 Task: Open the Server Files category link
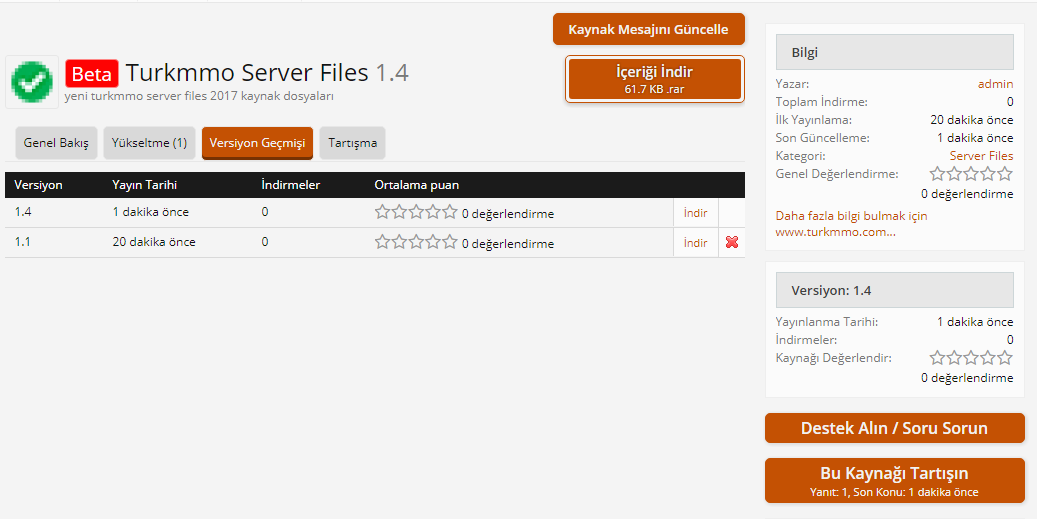click(981, 156)
